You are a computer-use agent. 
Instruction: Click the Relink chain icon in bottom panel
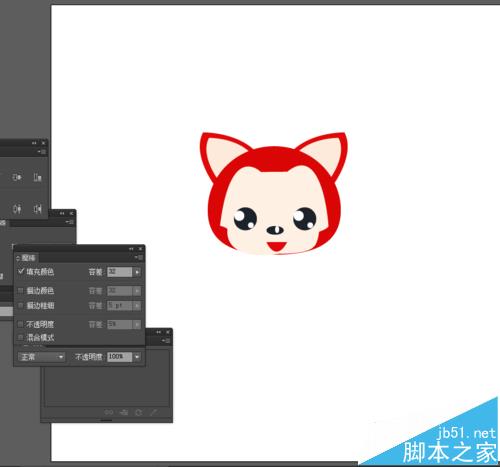[x=109, y=413]
